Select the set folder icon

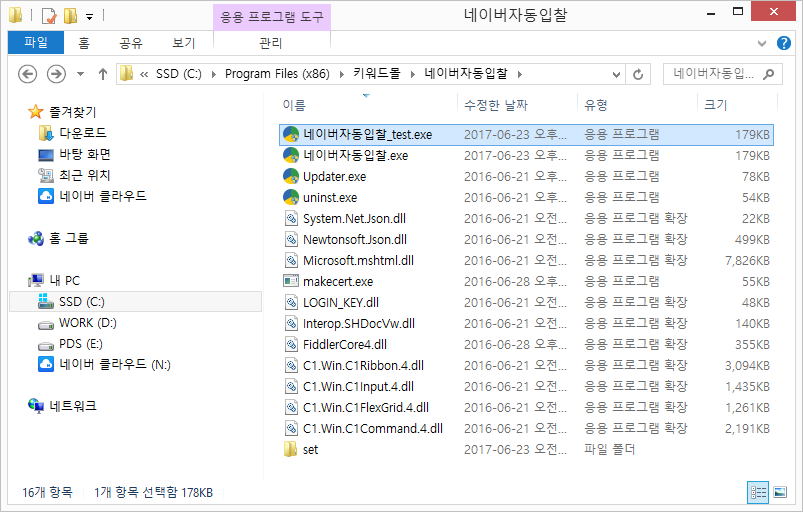pos(290,450)
